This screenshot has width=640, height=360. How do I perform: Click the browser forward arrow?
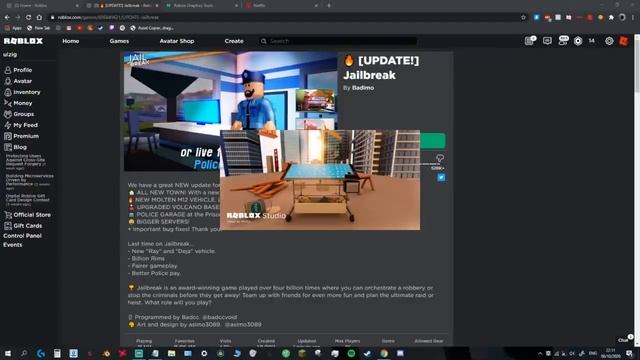[x=18, y=18]
